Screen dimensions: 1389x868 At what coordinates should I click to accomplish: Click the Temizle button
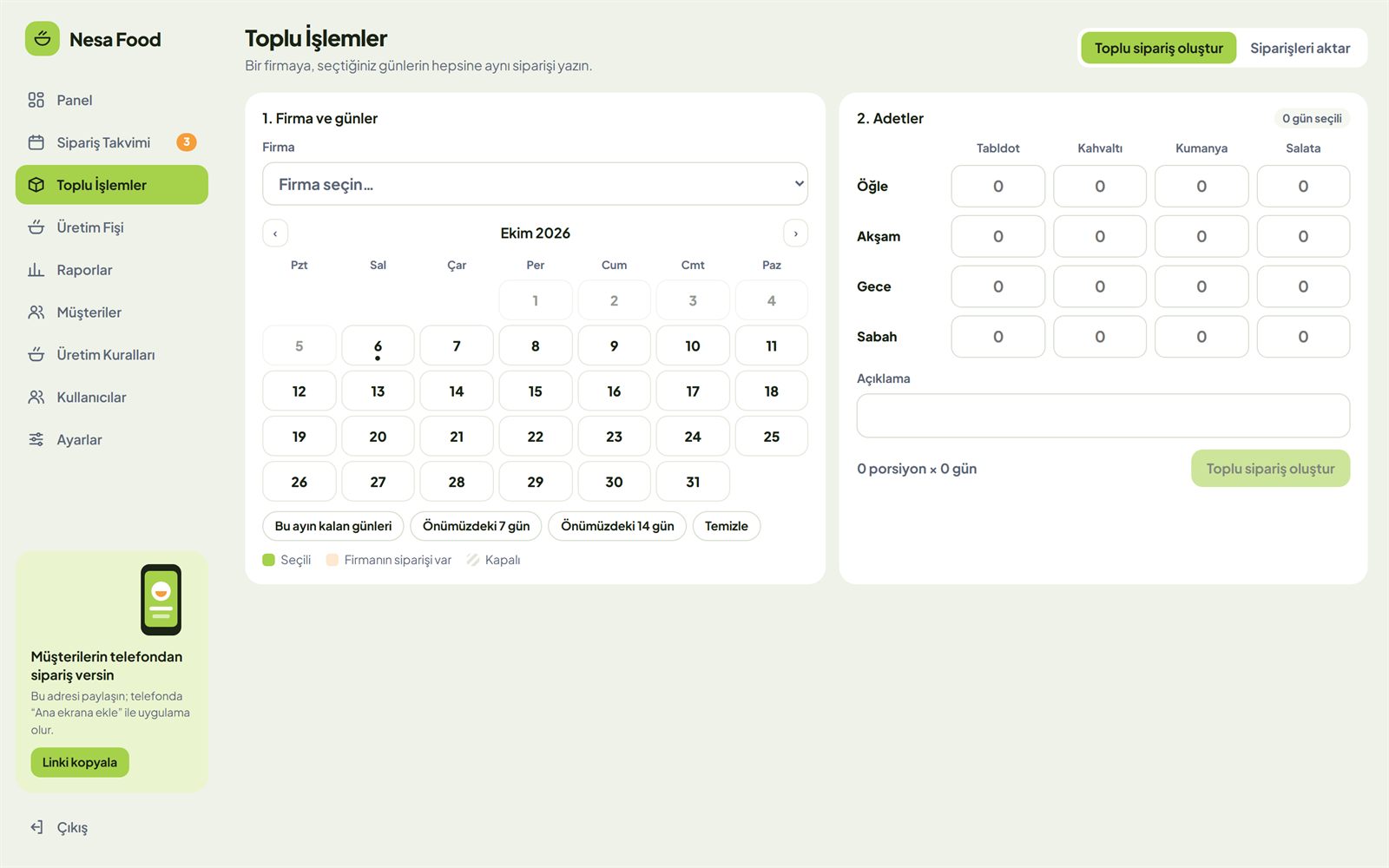coord(727,526)
